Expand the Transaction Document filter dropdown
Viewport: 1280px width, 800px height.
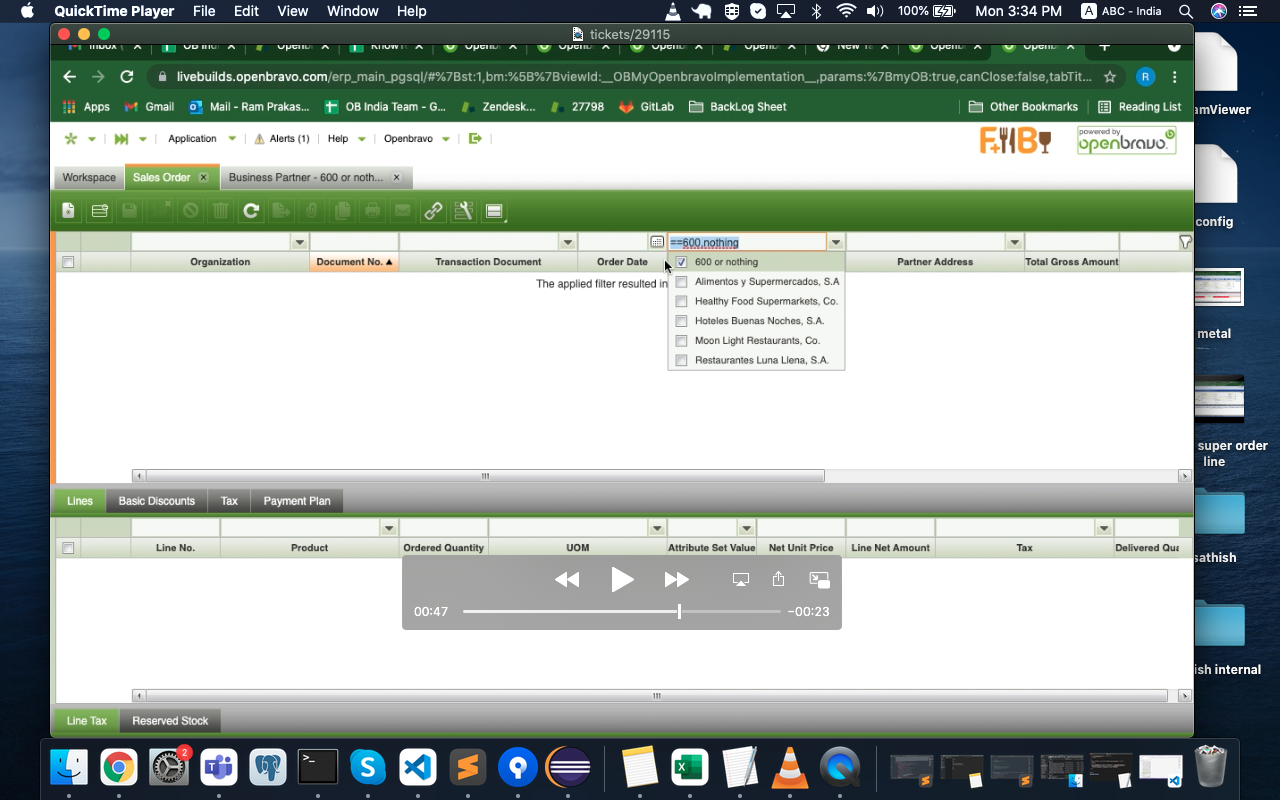568,243
